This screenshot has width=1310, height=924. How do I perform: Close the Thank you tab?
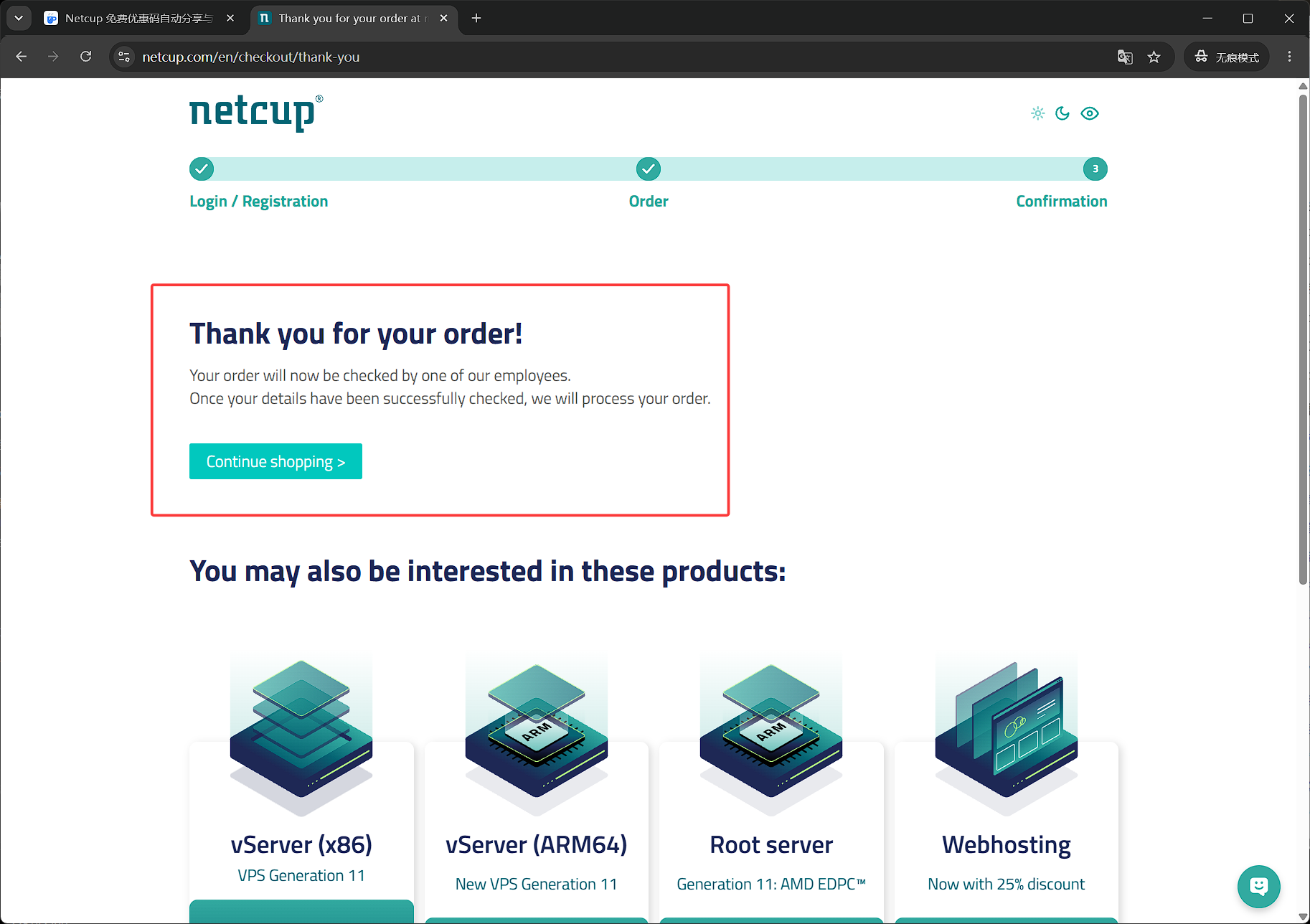click(x=444, y=18)
